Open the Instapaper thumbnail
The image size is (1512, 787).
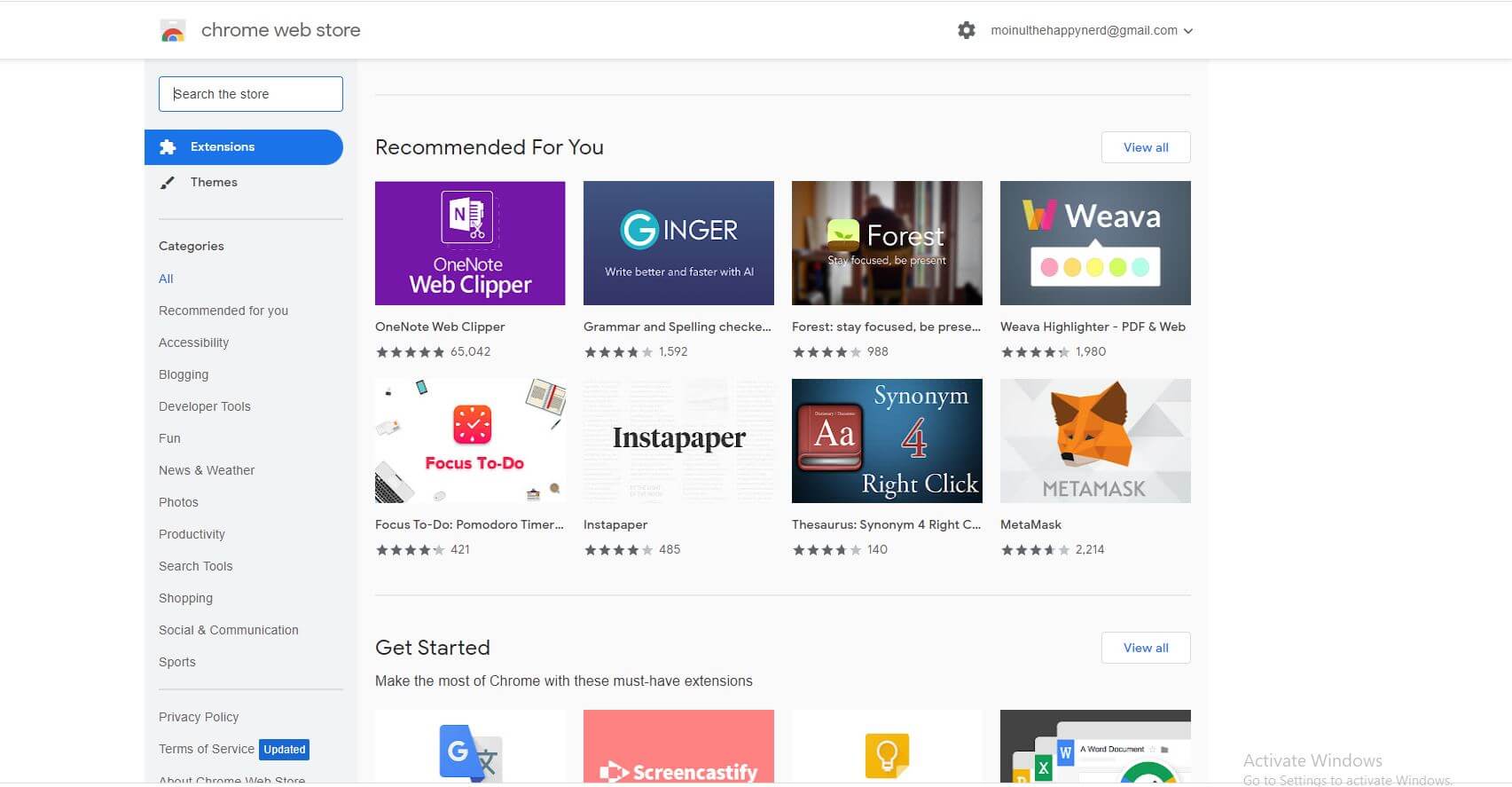pos(678,441)
